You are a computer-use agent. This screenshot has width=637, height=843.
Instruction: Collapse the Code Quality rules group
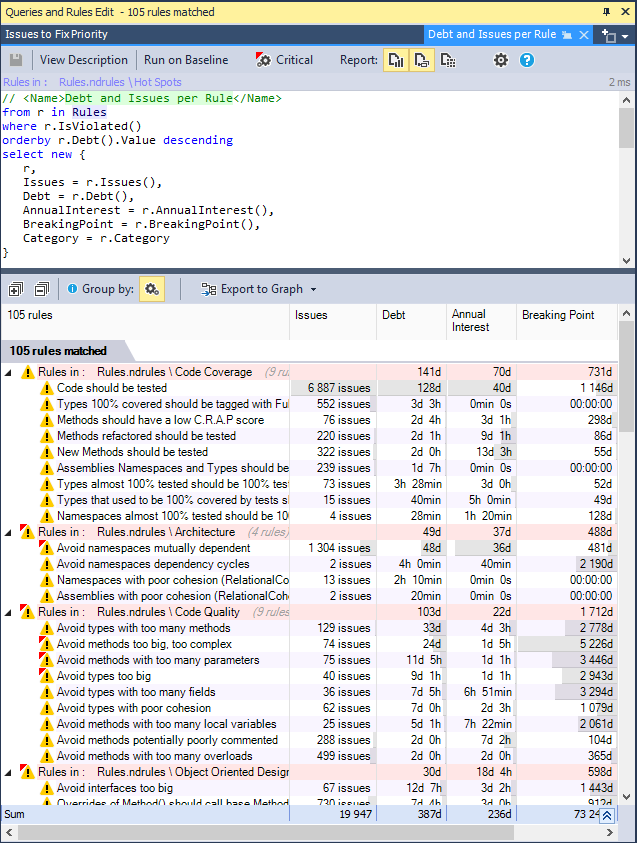pyautogui.click(x=9, y=612)
